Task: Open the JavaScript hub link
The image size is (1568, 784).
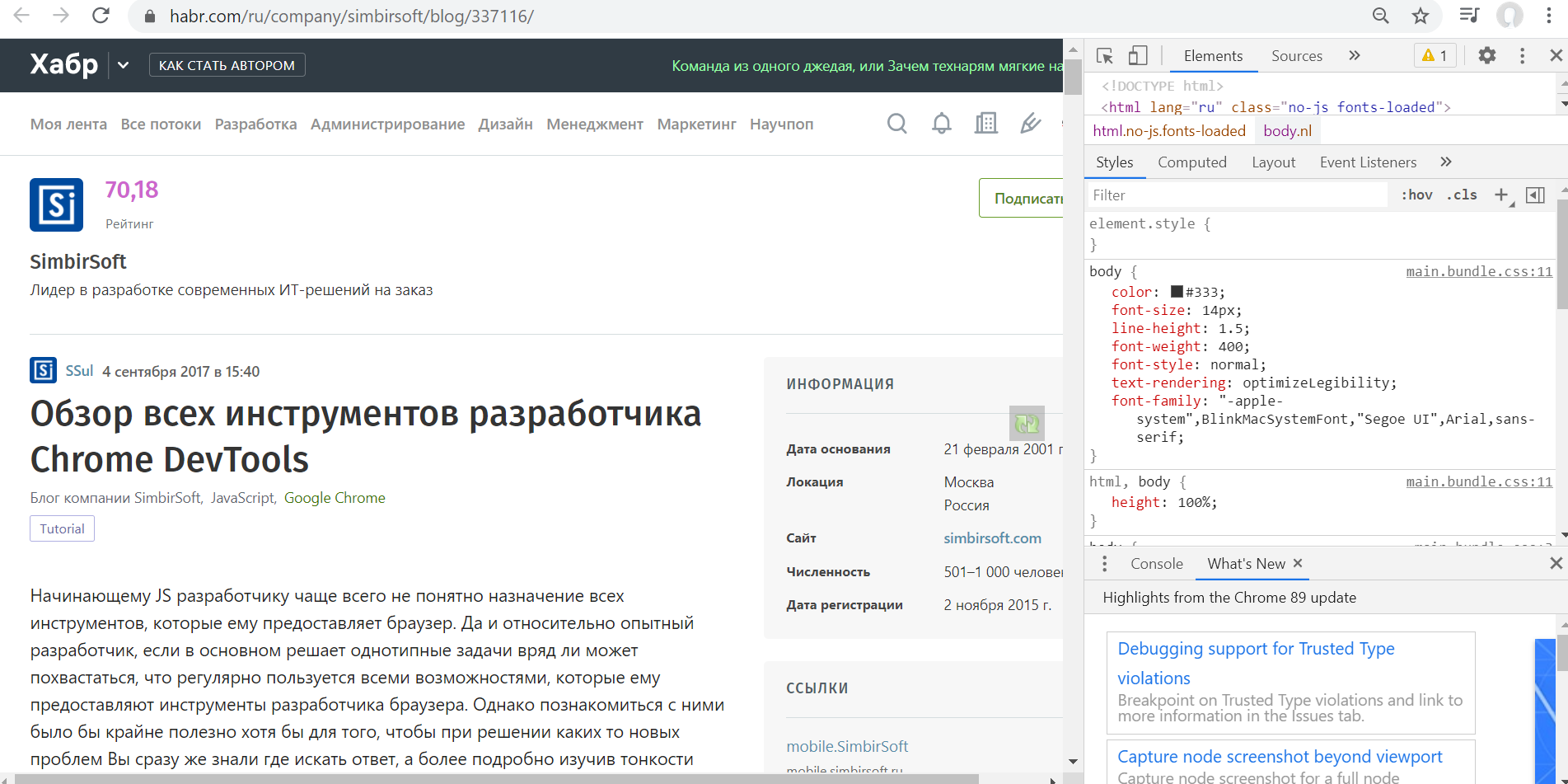Action: (x=242, y=498)
